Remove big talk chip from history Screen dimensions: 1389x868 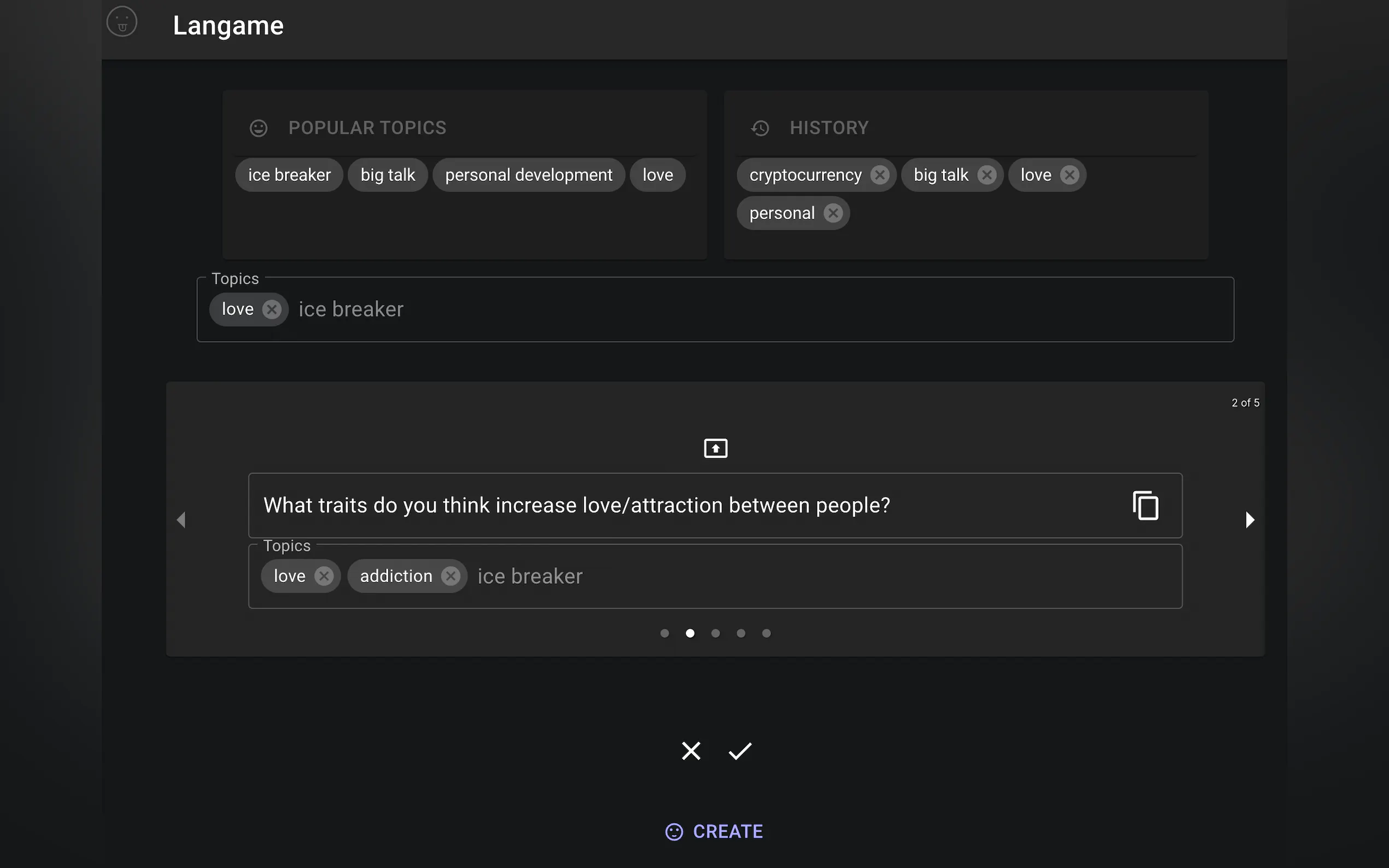(x=987, y=174)
